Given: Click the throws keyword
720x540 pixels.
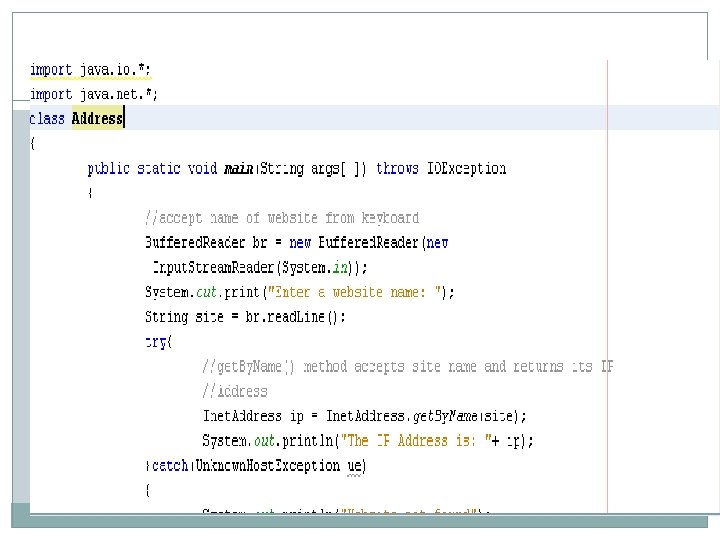Looking at the screenshot, I should click(x=397, y=168).
